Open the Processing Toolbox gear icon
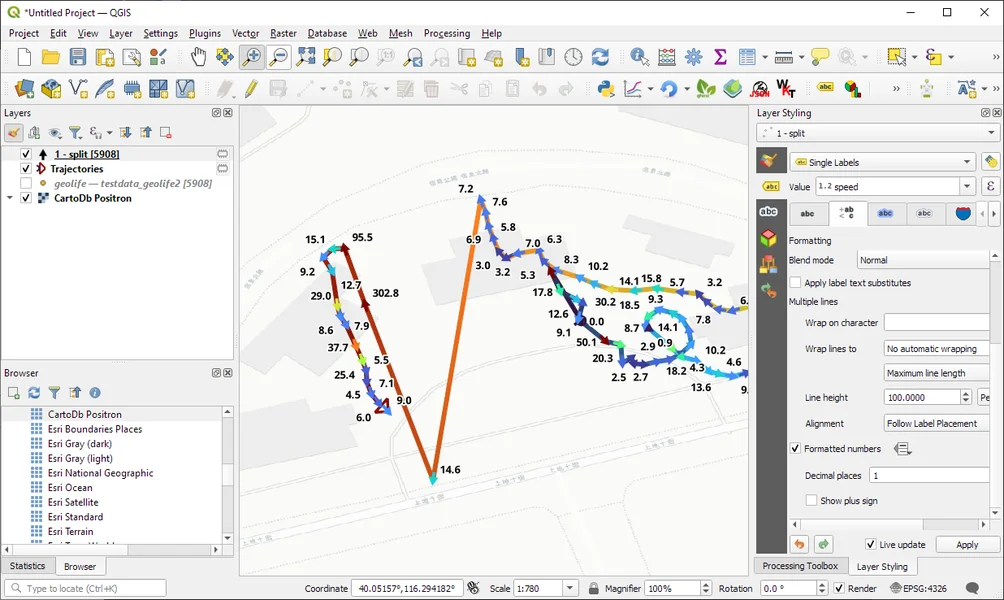The width and height of the screenshot is (1004, 600). pos(693,57)
